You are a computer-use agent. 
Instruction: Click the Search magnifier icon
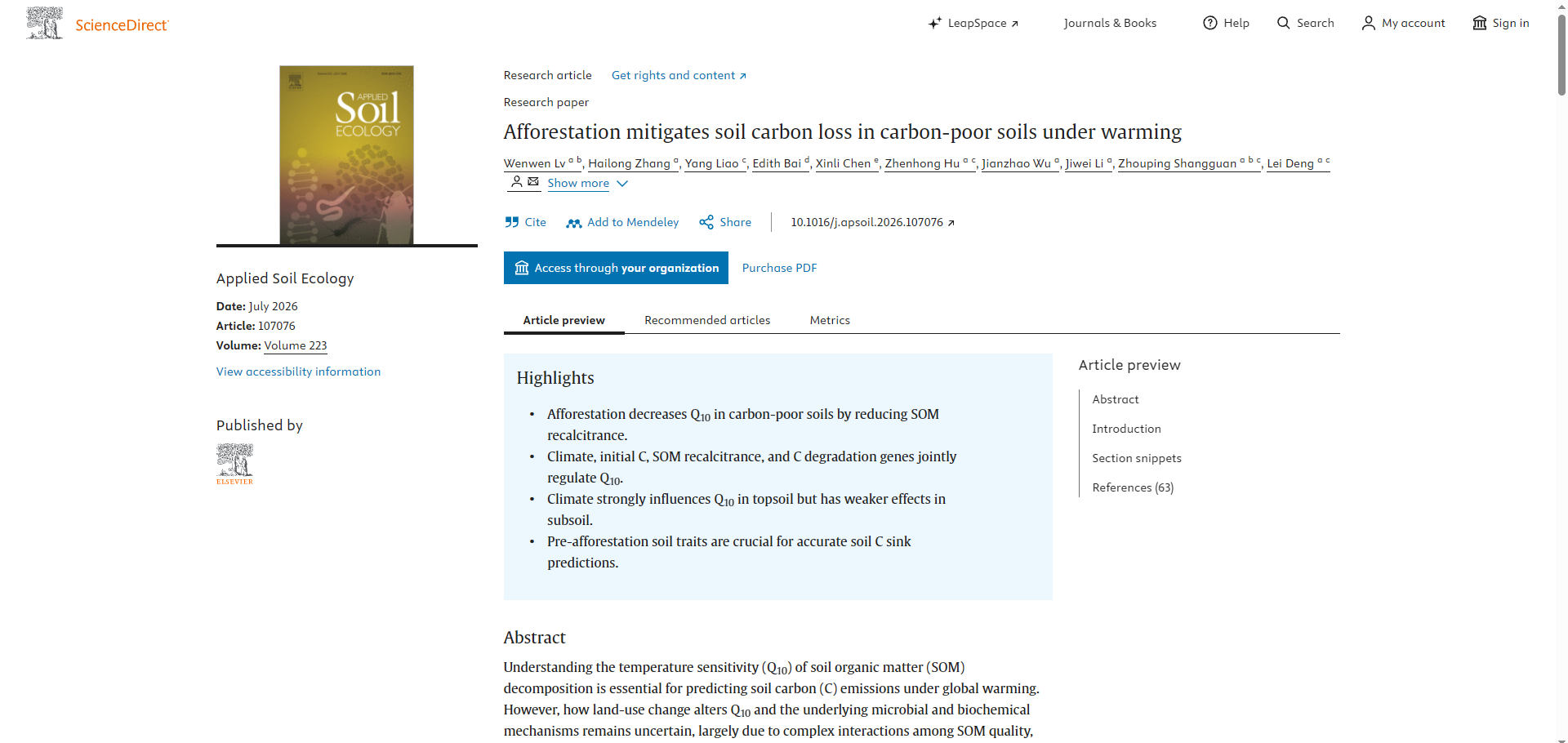pyautogui.click(x=1284, y=23)
